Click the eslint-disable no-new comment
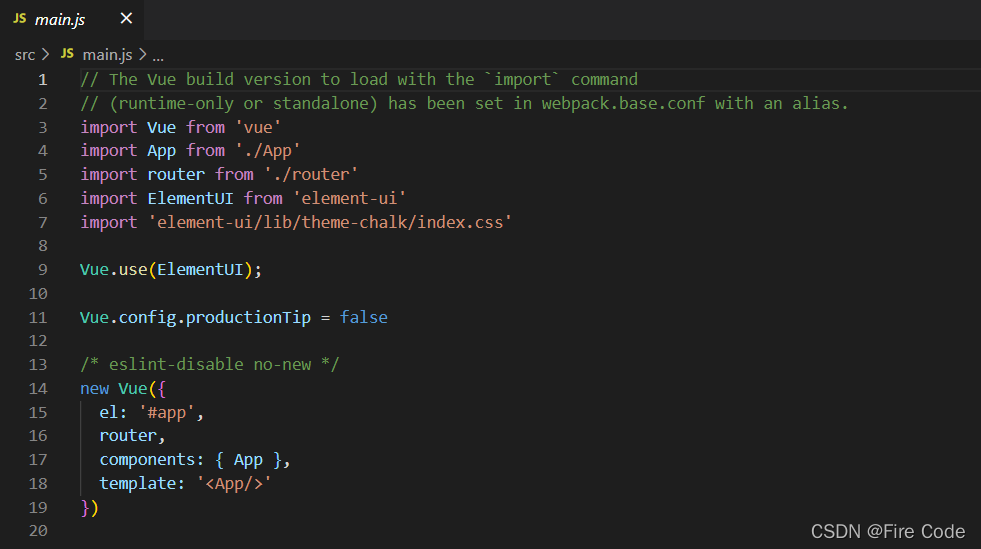981x549 pixels. pyautogui.click(x=210, y=365)
